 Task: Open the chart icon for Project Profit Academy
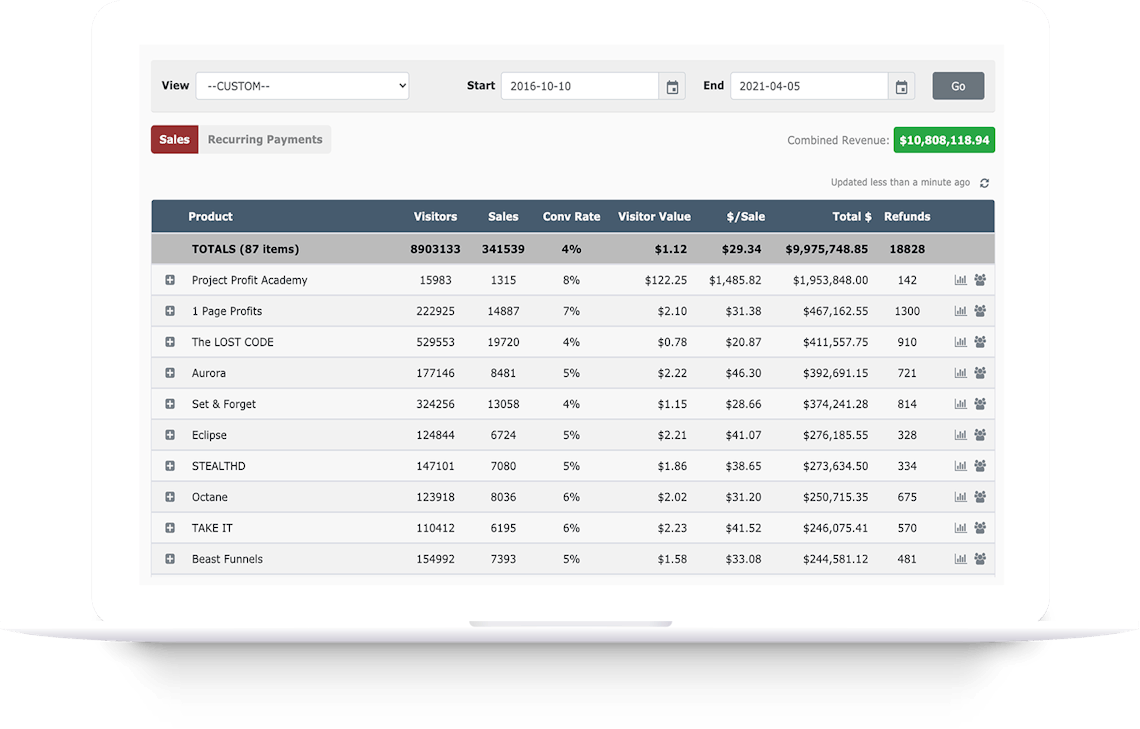coord(961,281)
